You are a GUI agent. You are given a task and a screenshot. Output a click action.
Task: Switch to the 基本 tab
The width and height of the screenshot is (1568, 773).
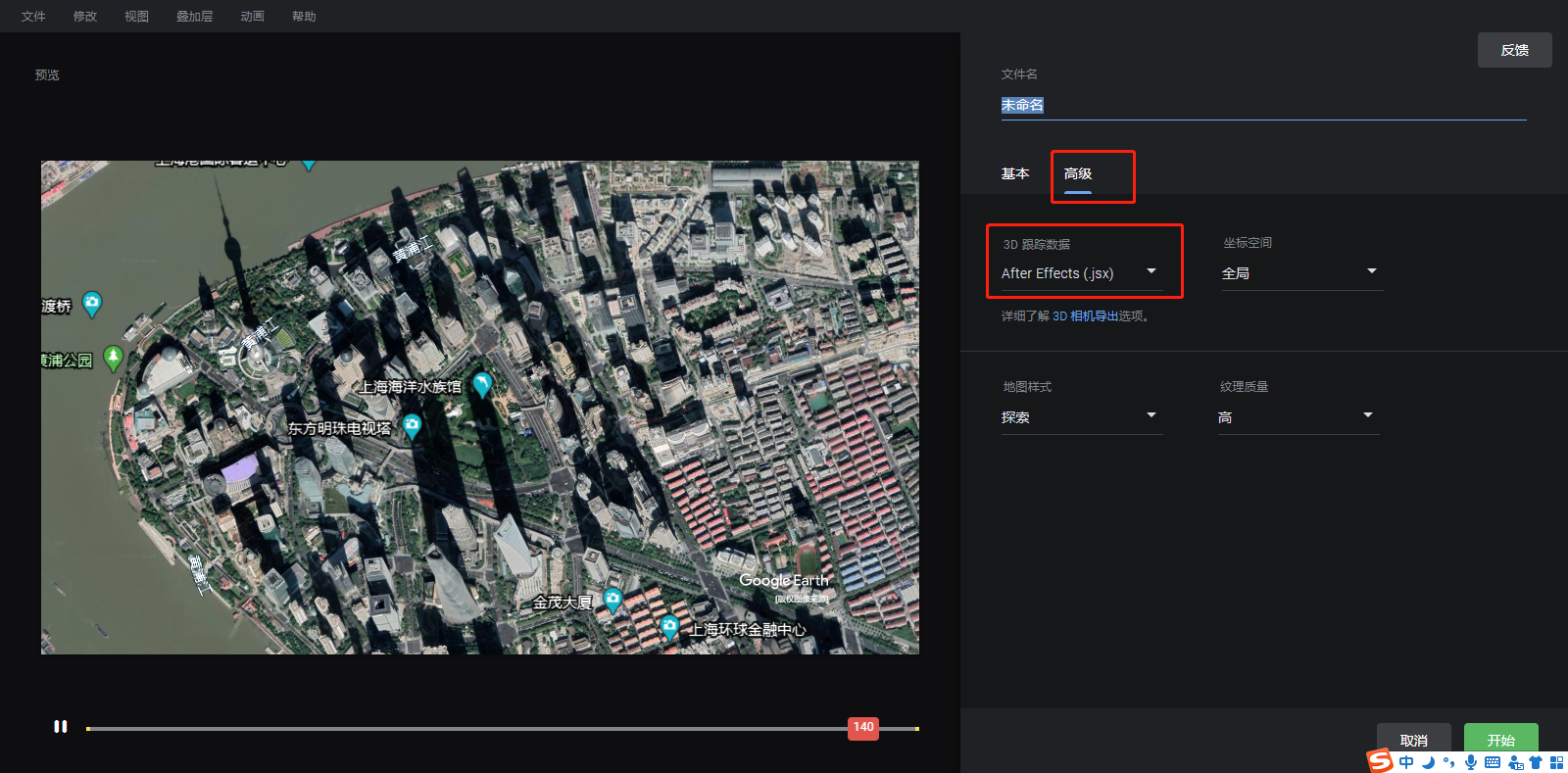pyautogui.click(x=1015, y=173)
